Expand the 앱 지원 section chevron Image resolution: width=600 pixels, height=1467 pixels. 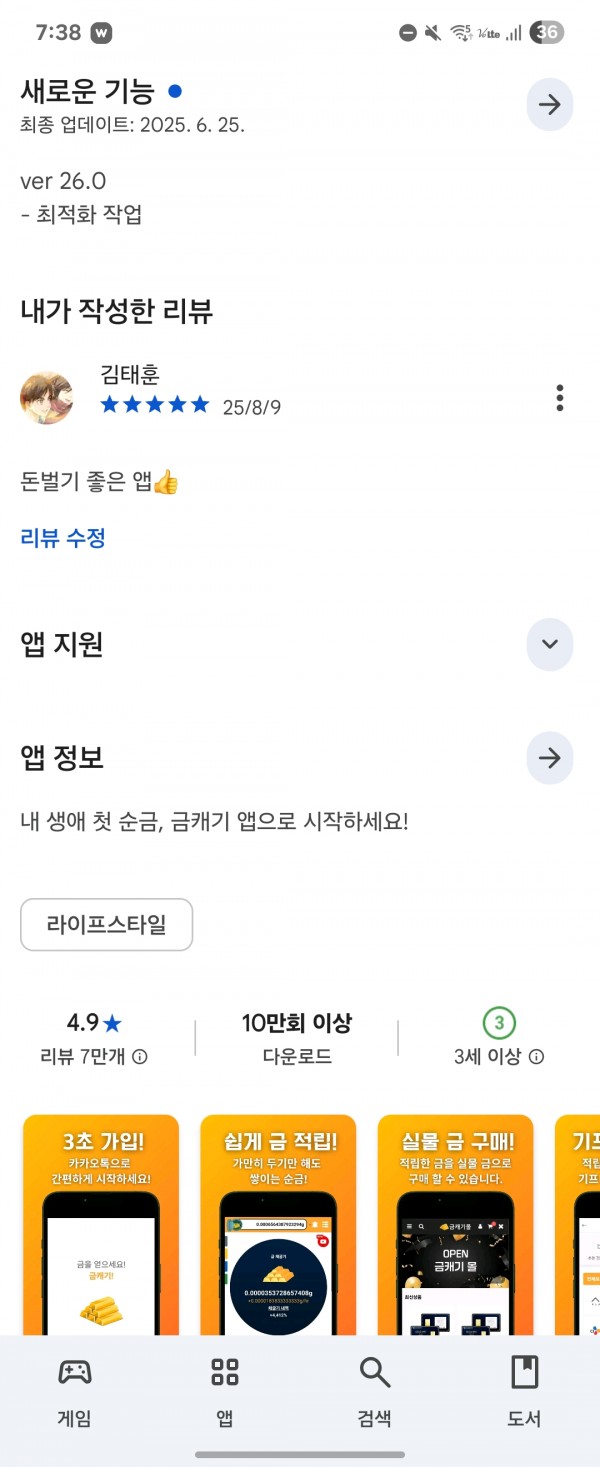pos(549,644)
